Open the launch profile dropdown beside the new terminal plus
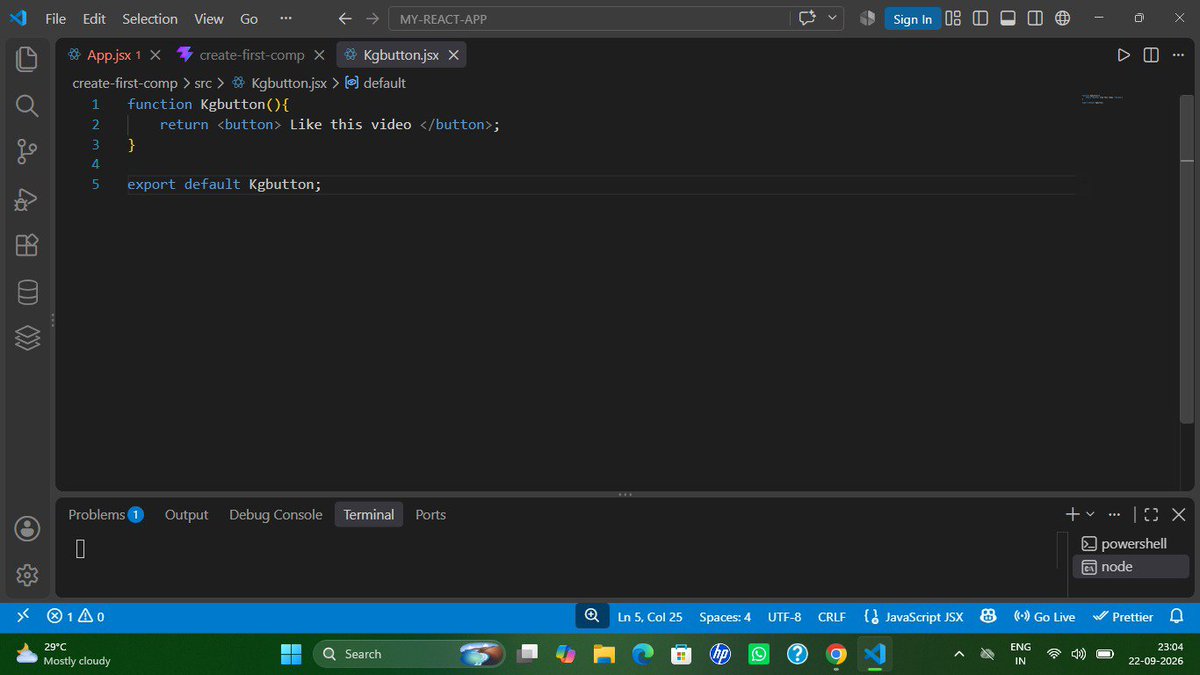1200x675 pixels. coord(1090,514)
